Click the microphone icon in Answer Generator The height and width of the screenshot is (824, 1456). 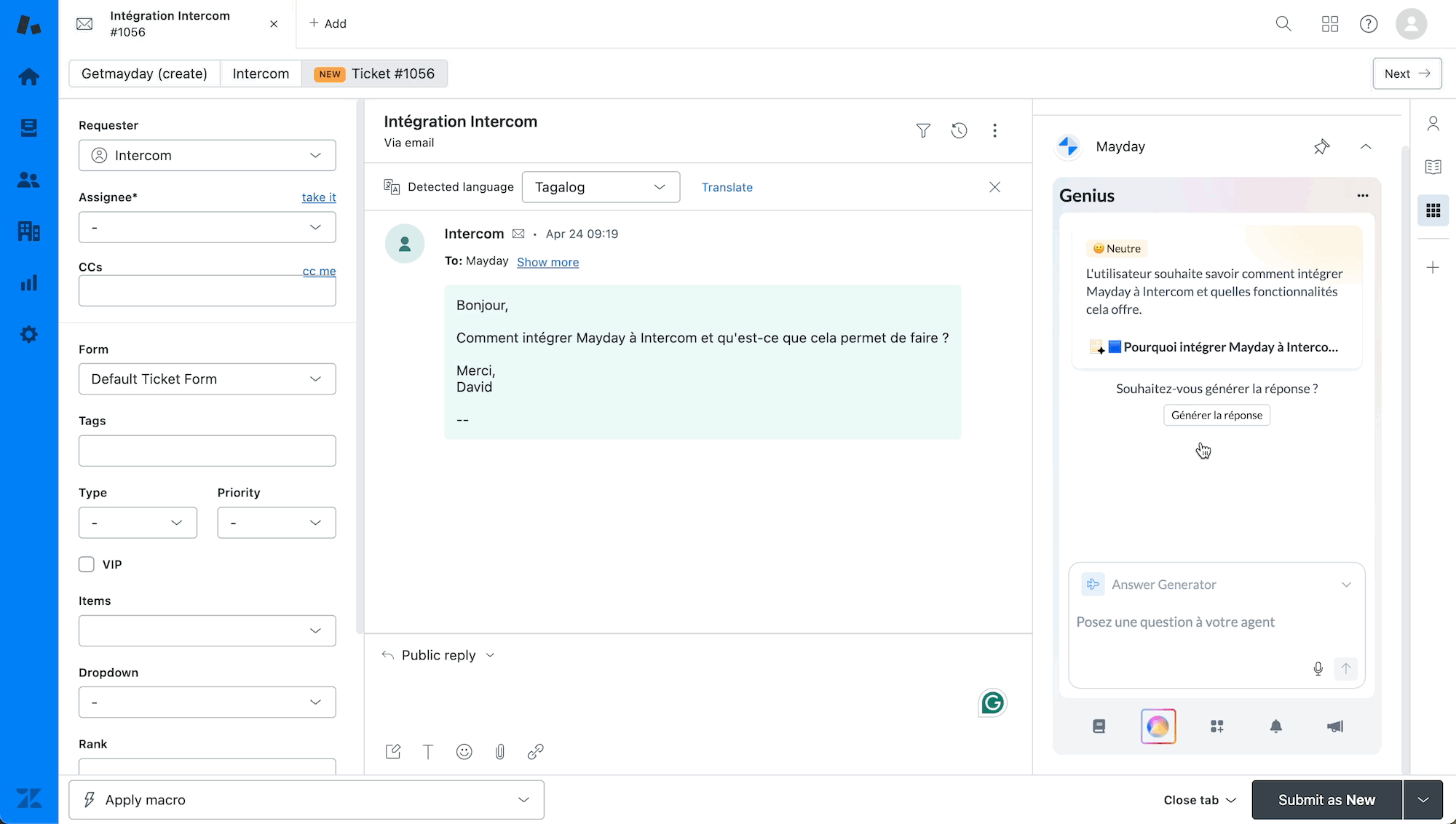pyautogui.click(x=1317, y=668)
